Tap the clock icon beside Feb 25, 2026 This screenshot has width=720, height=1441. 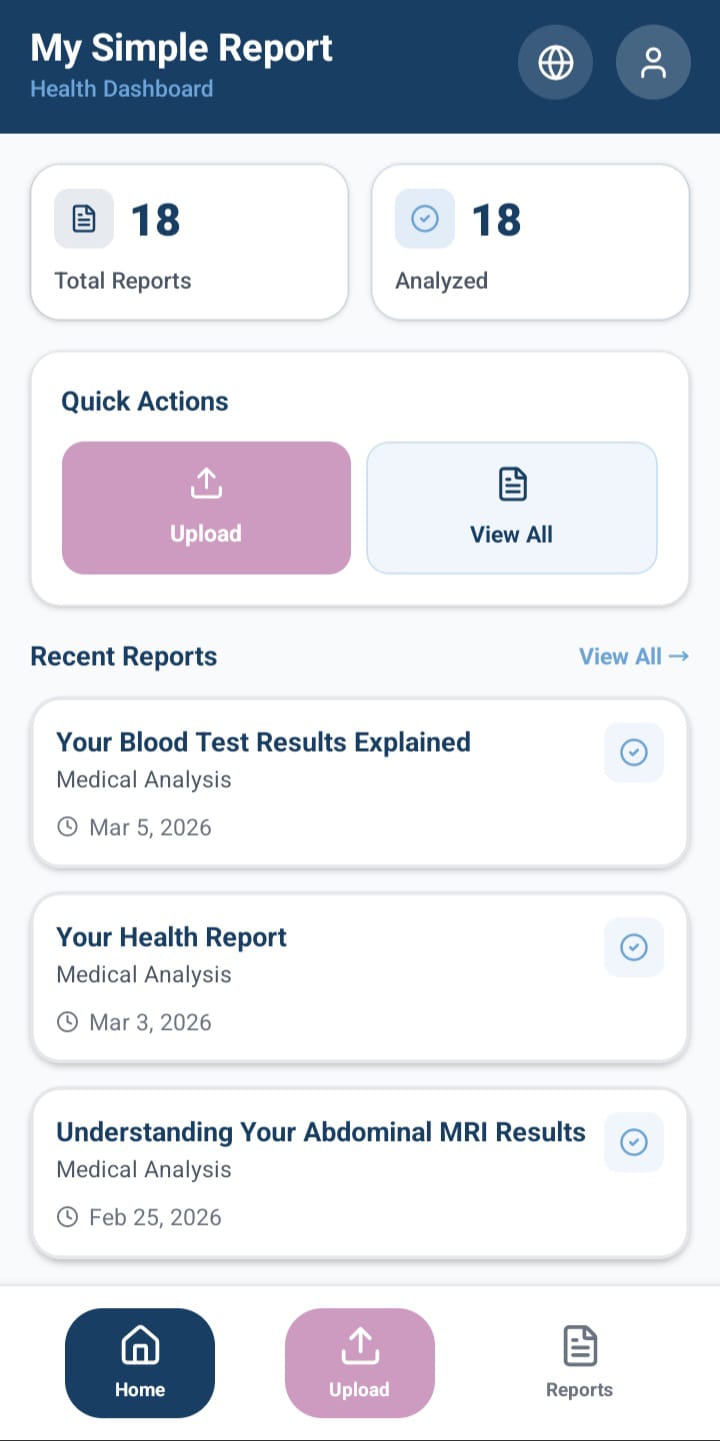(x=67, y=1217)
